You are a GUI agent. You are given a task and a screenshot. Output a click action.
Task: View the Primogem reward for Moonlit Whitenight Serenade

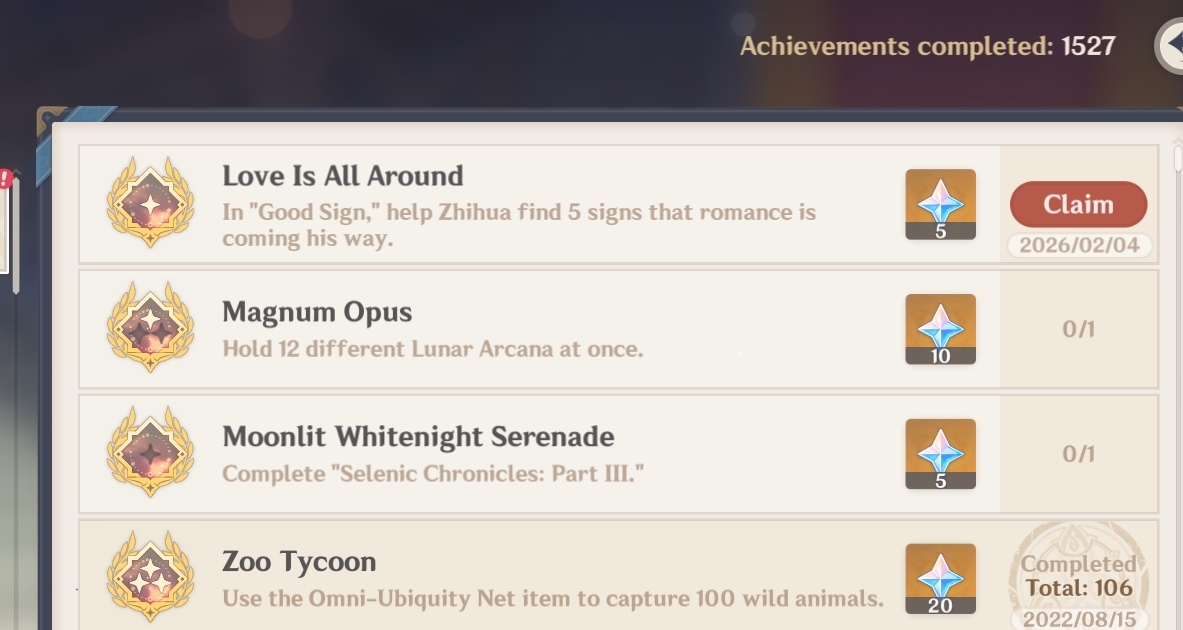click(x=940, y=454)
